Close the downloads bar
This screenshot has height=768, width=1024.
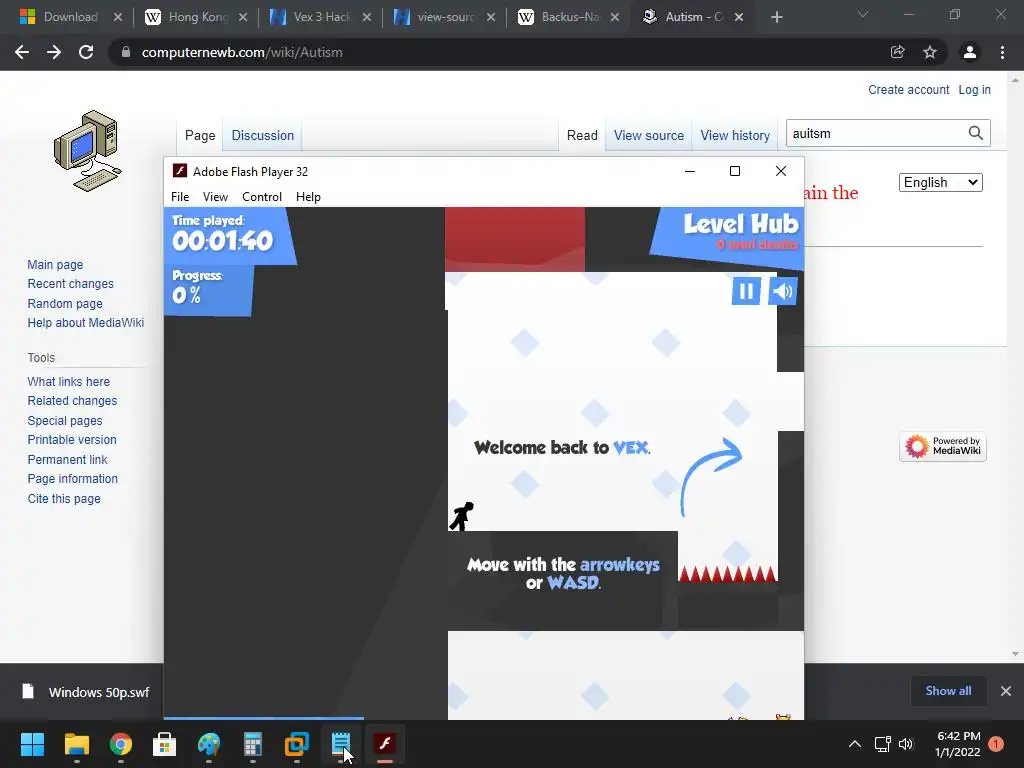point(1006,690)
